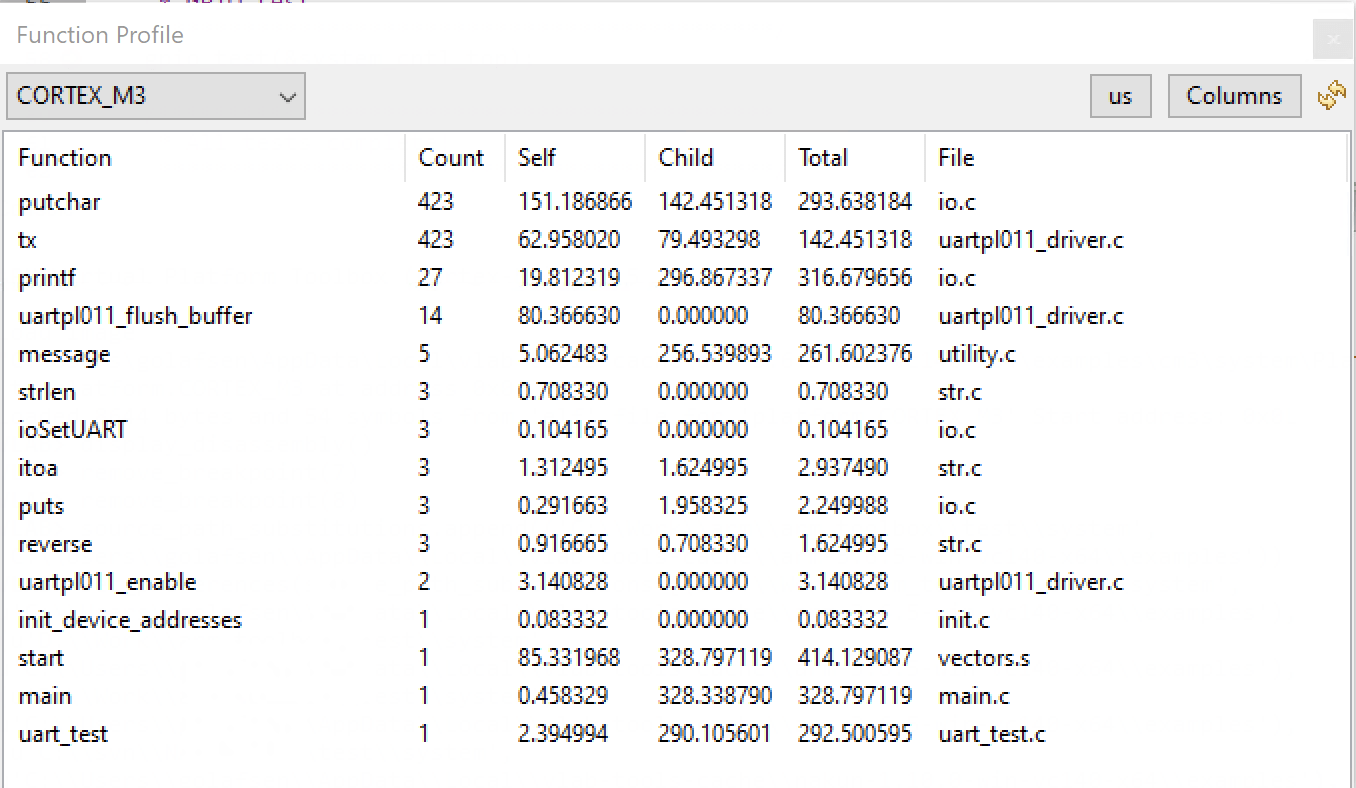Viewport: 1356px width, 788px height.
Task: Click Self value 151.186866
Action: tap(575, 202)
